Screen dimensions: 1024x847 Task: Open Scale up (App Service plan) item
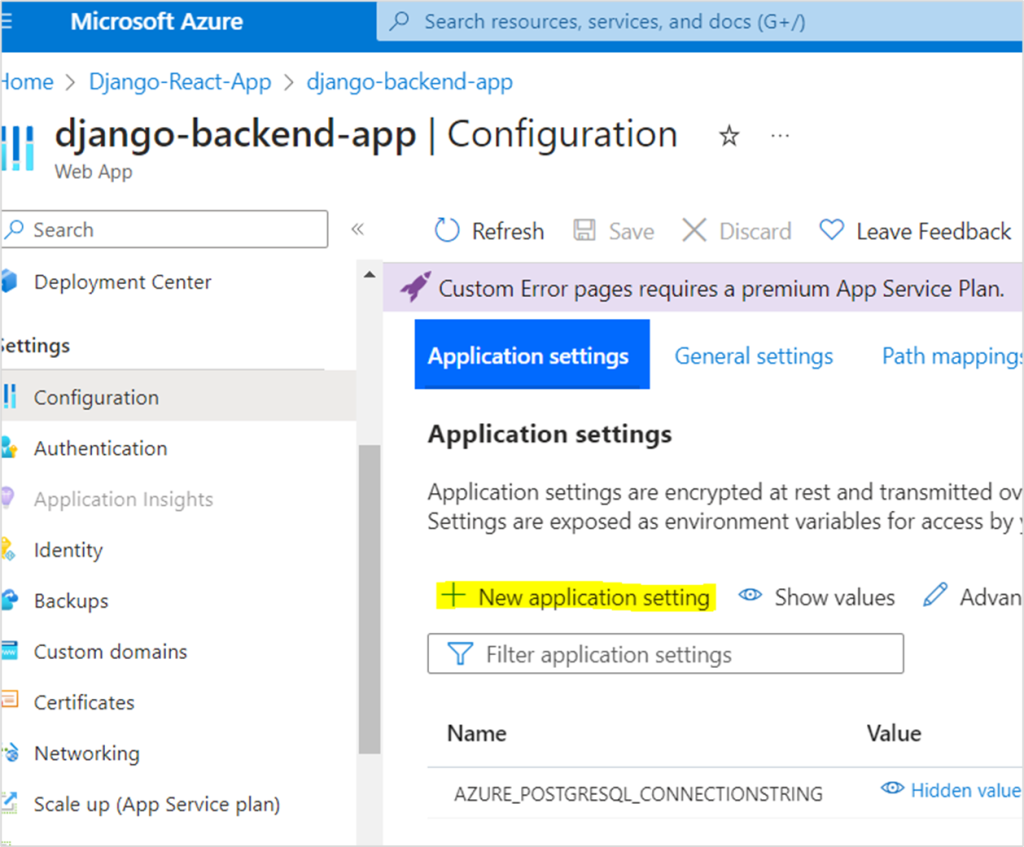(x=157, y=805)
